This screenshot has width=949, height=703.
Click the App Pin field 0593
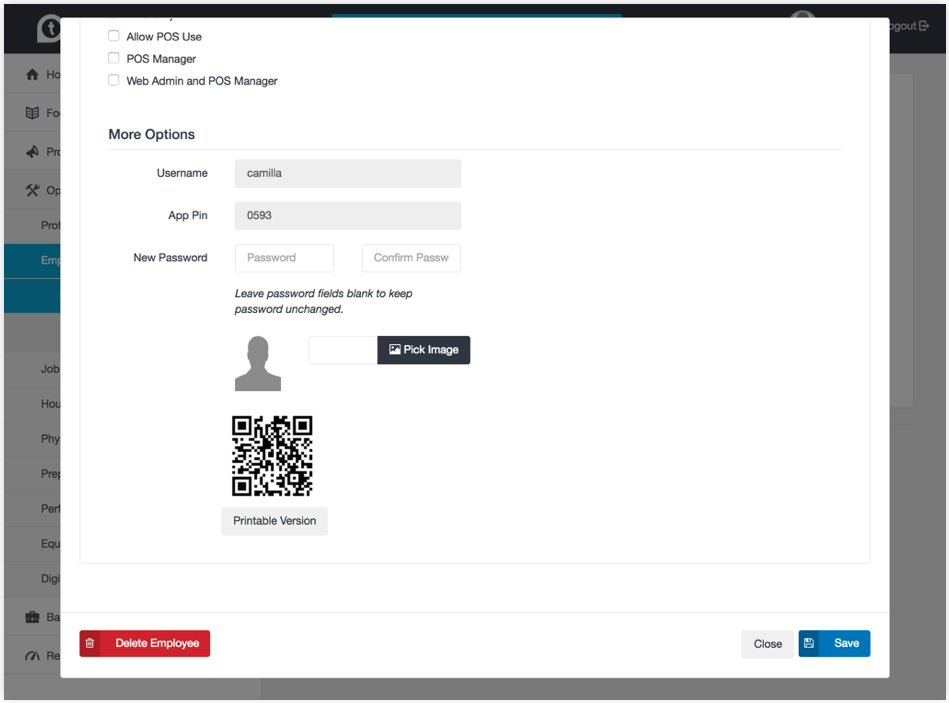[x=347, y=216]
